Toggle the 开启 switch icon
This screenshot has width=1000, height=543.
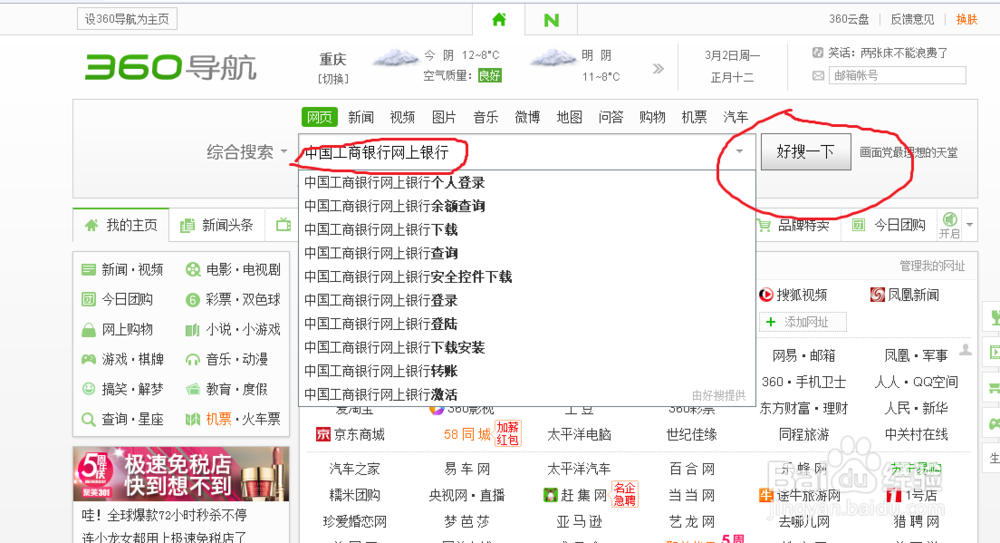(x=950, y=220)
